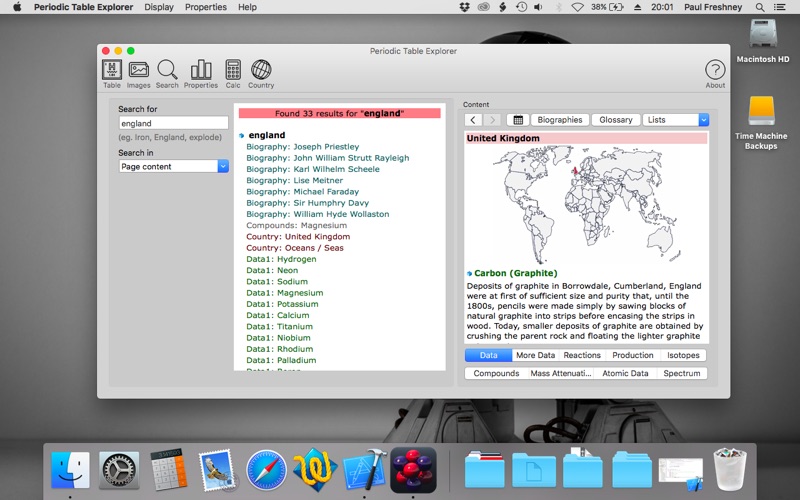Go back with the left arrow button
800x500 pixels.
coord(474,120)
